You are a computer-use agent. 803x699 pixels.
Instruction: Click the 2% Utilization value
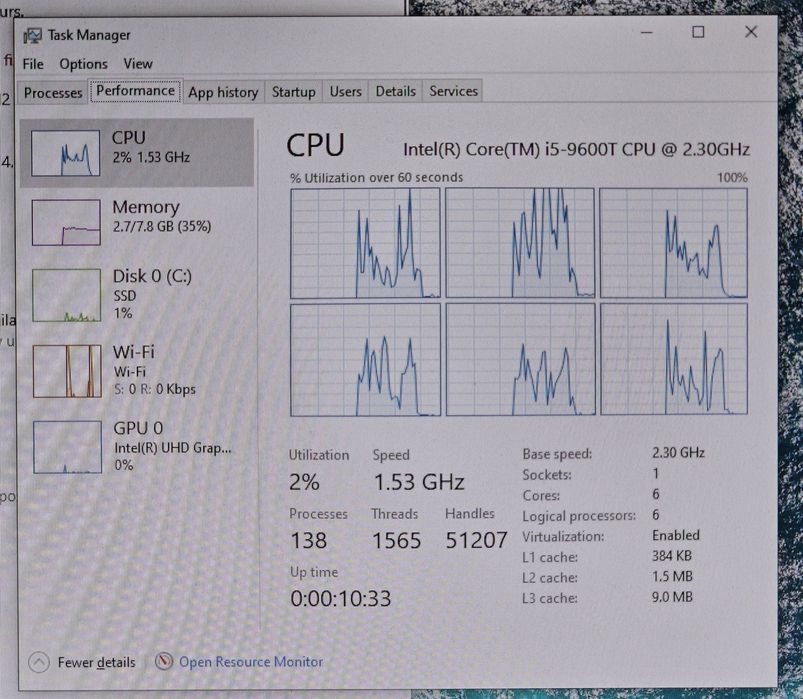click(304, 482)
